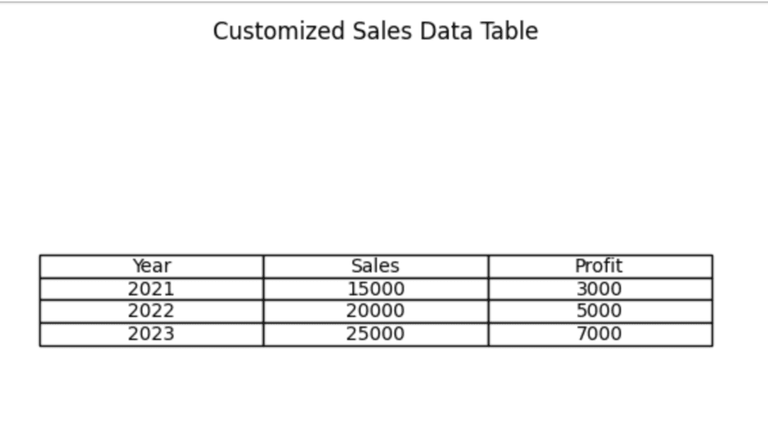
Task: Select the 3000 profit cell
Action: click(x=599, y=289)
